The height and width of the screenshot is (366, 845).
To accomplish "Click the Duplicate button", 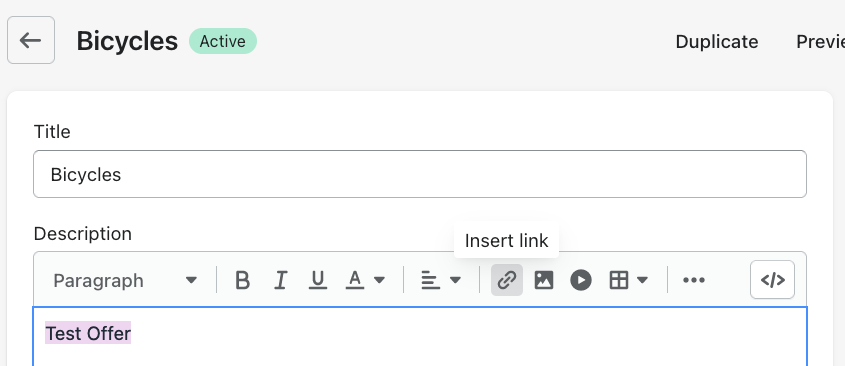I will tap(717, 42).
